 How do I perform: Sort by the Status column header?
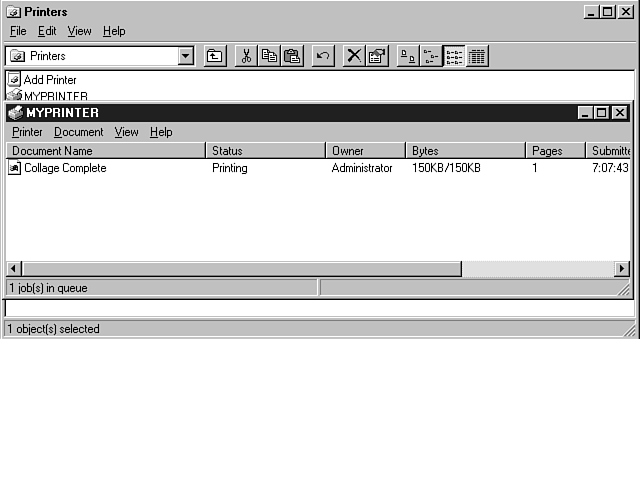(266, 151)
